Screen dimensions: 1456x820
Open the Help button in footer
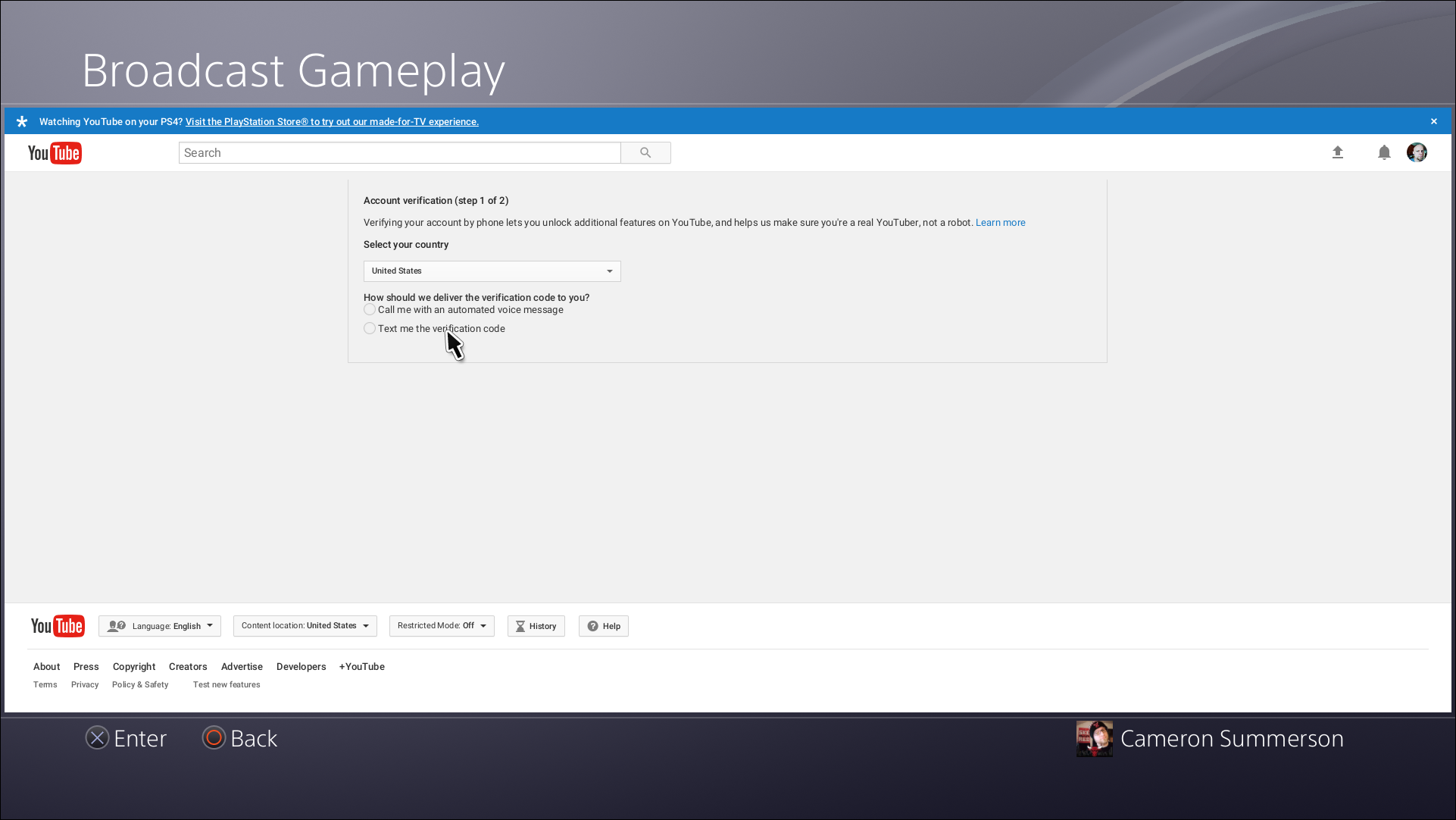coord(604,626)
